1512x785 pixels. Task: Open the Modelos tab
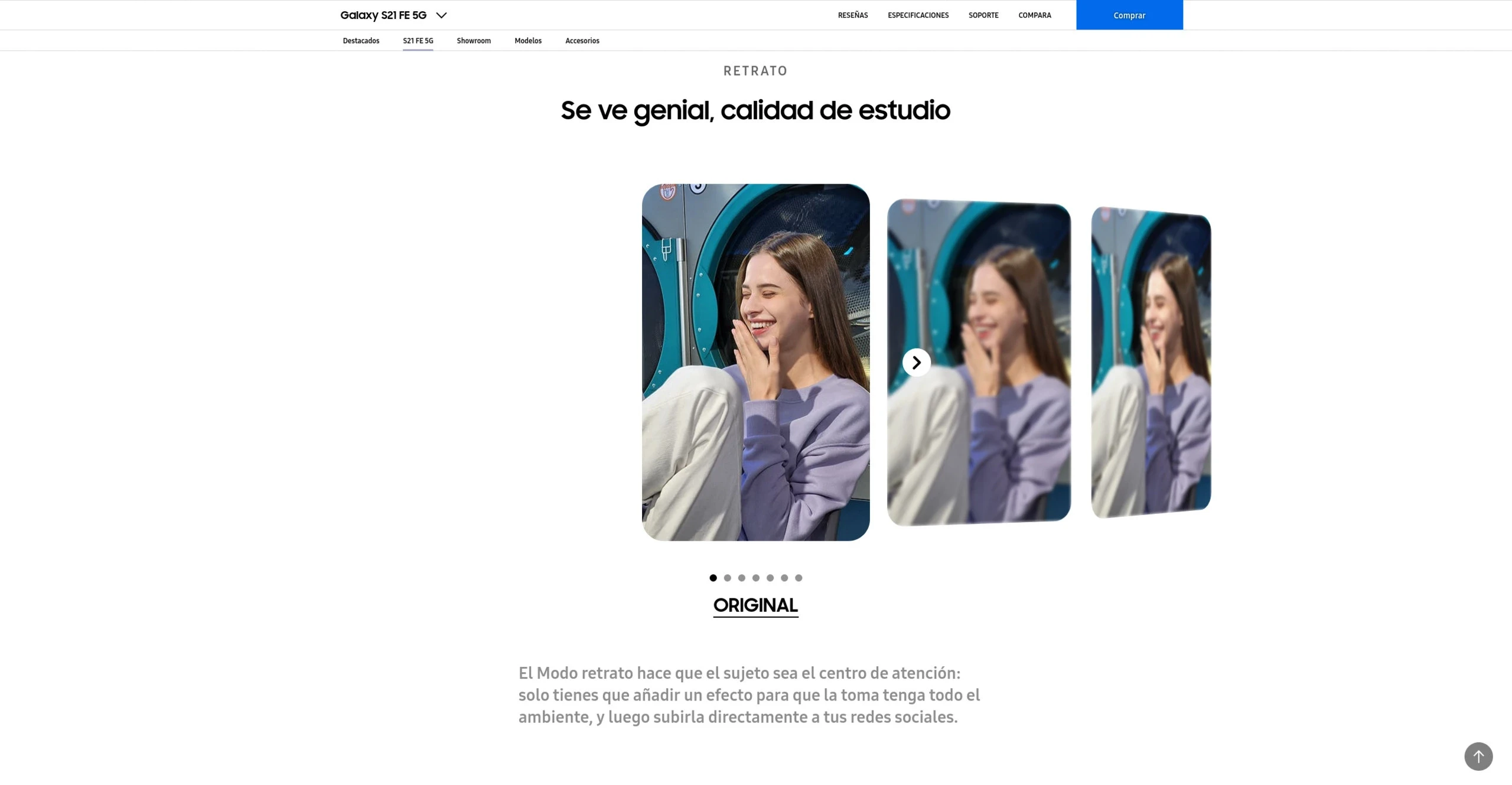coord(527,41)
